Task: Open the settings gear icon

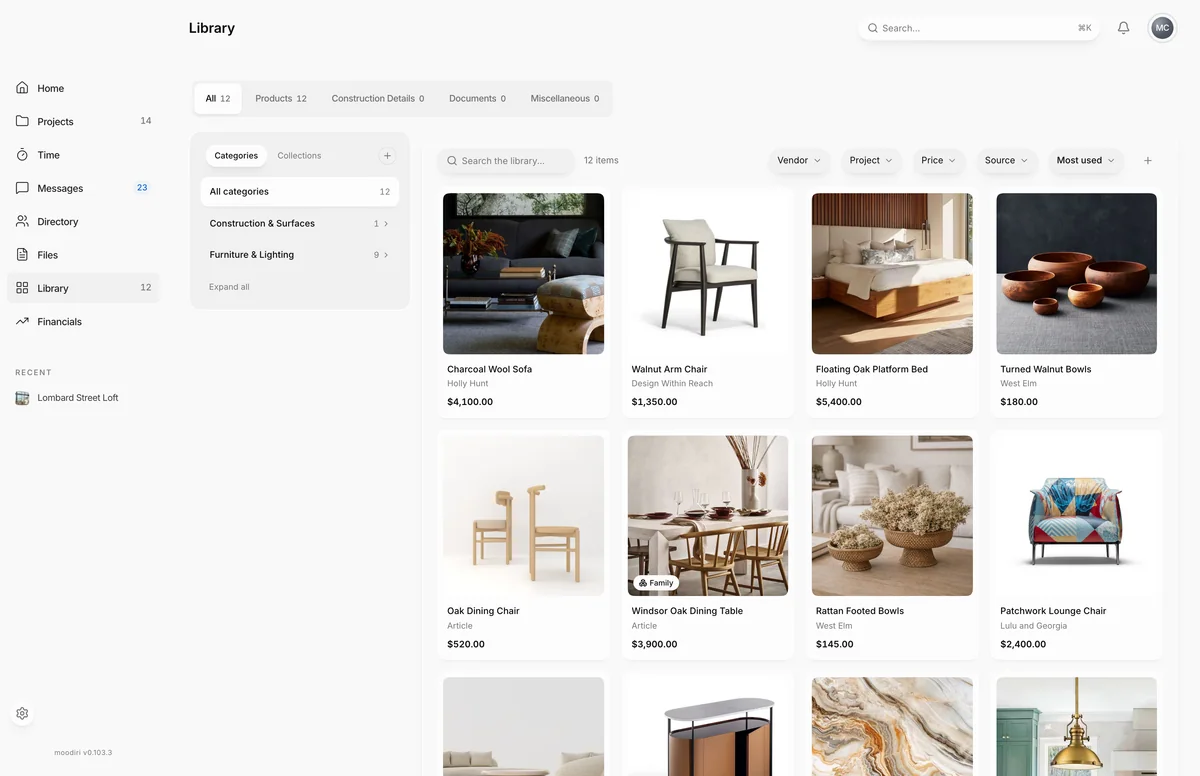Action: 22,714
